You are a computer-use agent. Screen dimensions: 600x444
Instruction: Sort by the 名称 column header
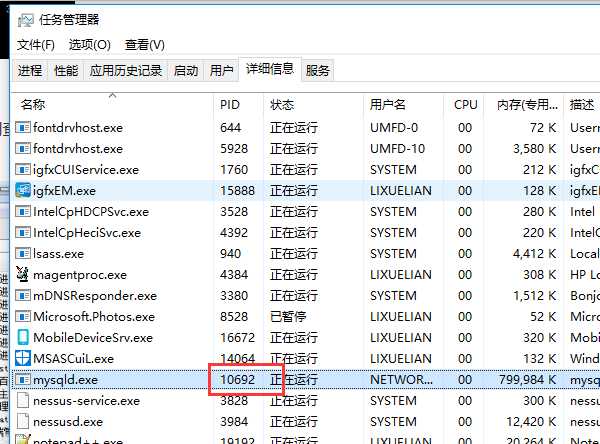tap(112, 104)
